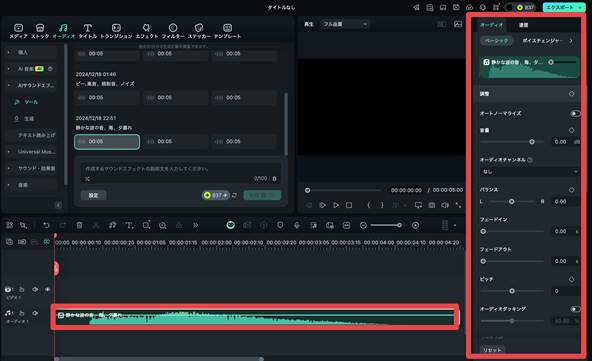Select the highlighted 00:05 generated sound clip
Viewport: 592px width, 361px height.
coord(107,142)
